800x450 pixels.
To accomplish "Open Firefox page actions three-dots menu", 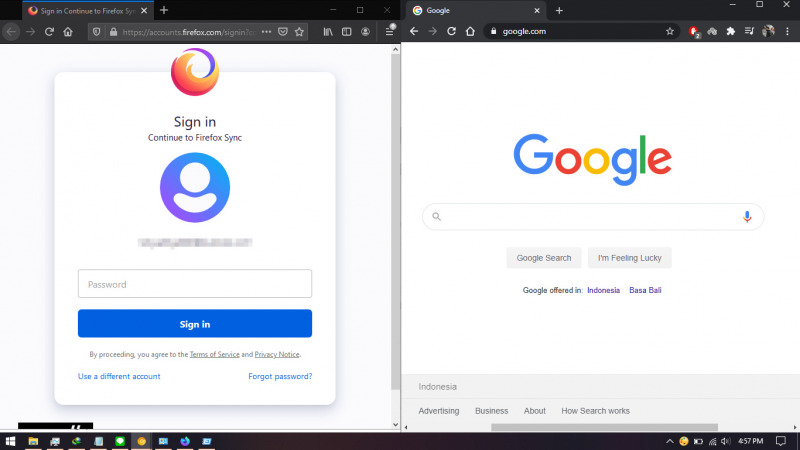I will [x=266, y=32].
